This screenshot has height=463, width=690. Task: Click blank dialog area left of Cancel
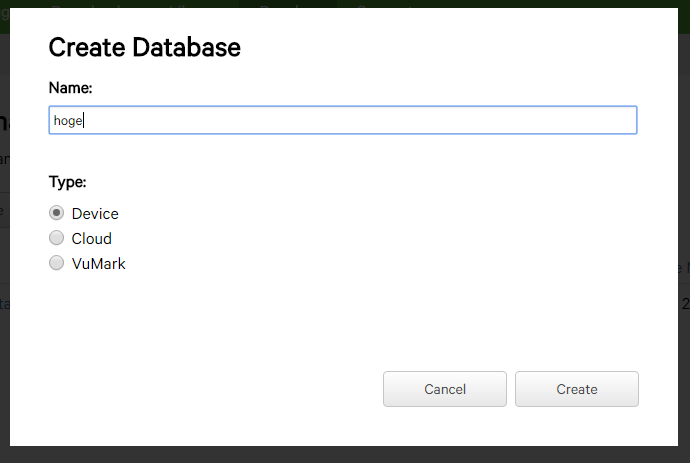click(200, 389)
